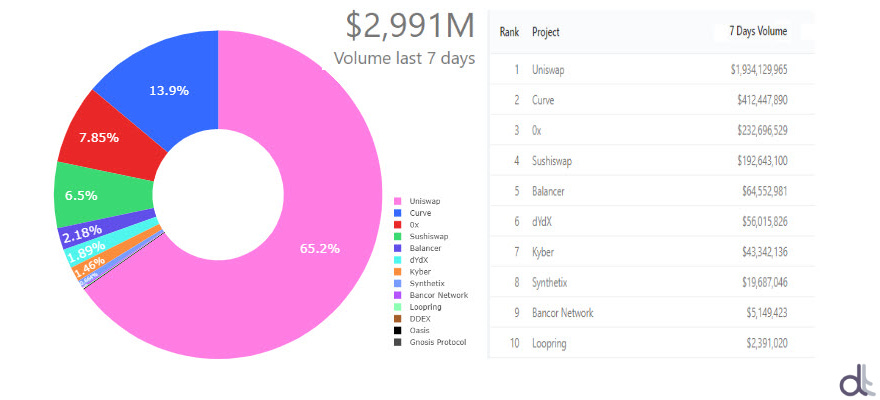880x400 pixels.
Task: Toggle the Balancer legend entry
Action: coord(419,248)
